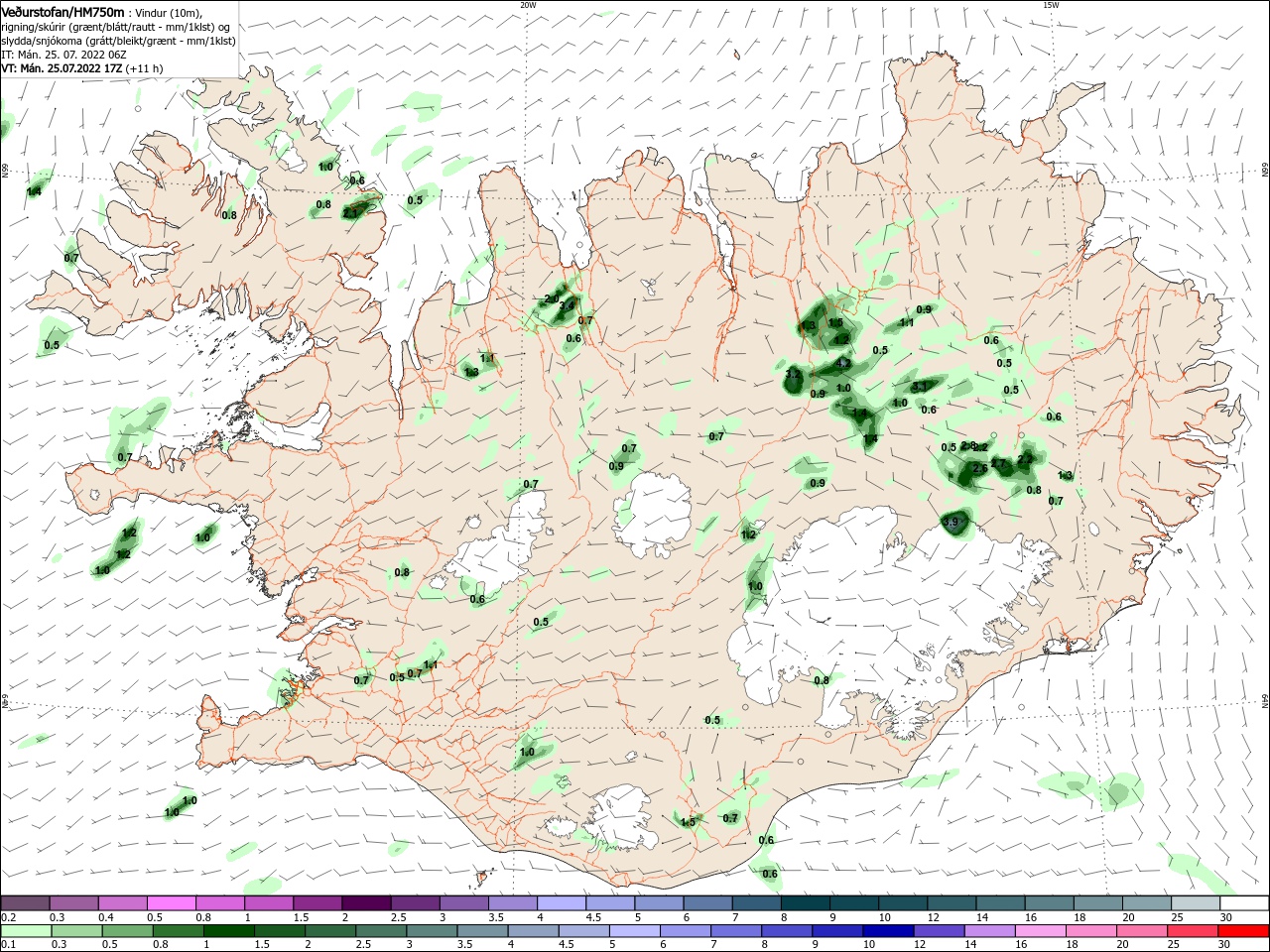Viewport: 1270px width, 952px height.
Task: Click the "25" label in the rain legend row
Action: [1173, 943]
